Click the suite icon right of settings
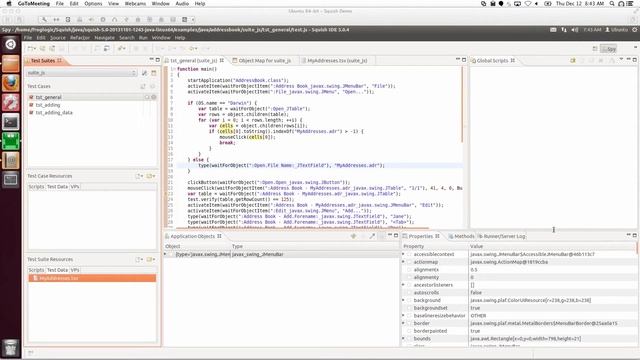The image size is (640, 360). pos(153,73)
